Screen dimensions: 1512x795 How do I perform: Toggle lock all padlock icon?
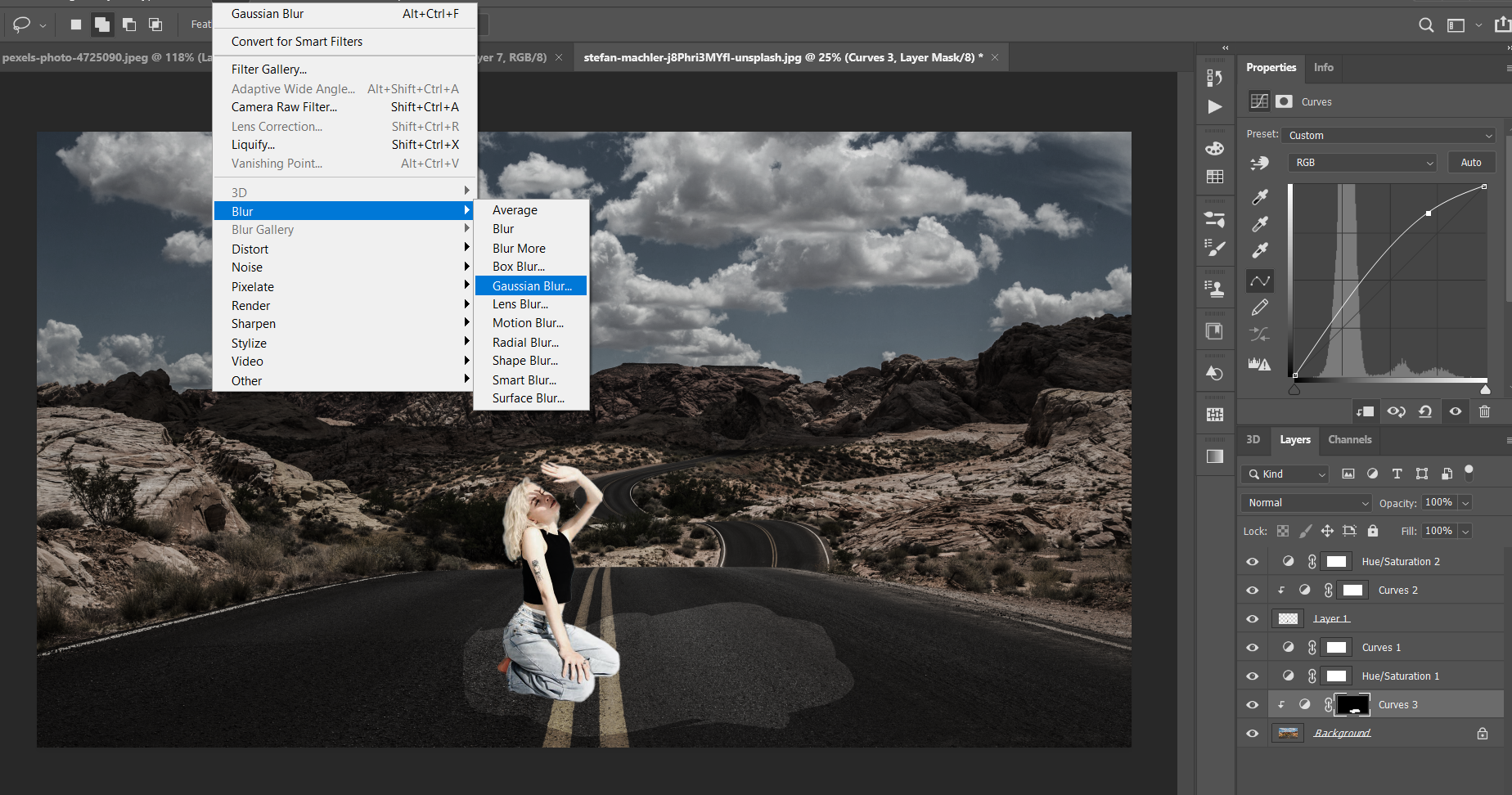click(1373, 531)
